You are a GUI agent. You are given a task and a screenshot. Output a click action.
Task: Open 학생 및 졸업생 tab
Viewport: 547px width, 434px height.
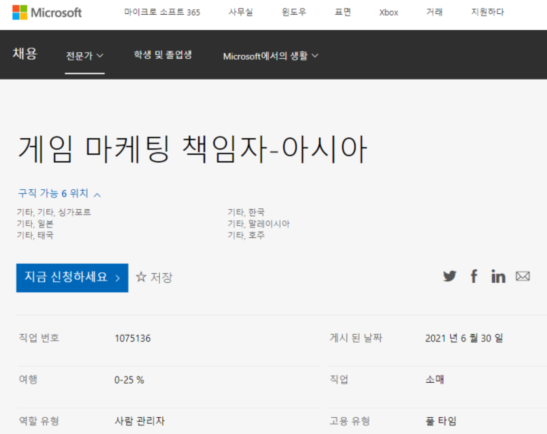163,55
